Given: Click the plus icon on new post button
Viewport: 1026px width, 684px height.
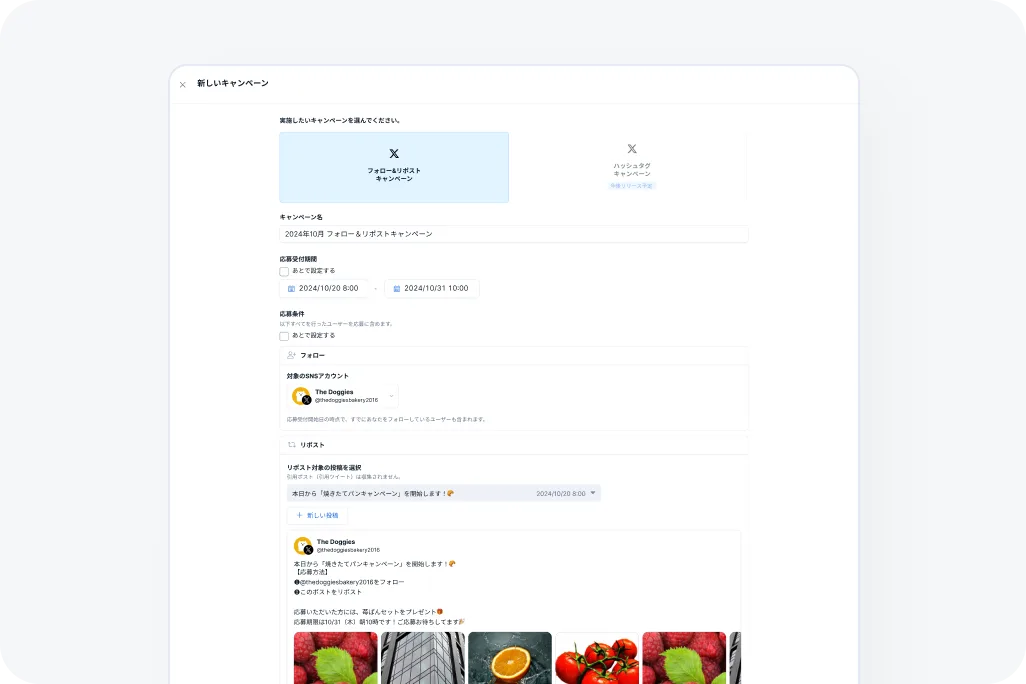Looking at the screenshot, I should point(299,516).
